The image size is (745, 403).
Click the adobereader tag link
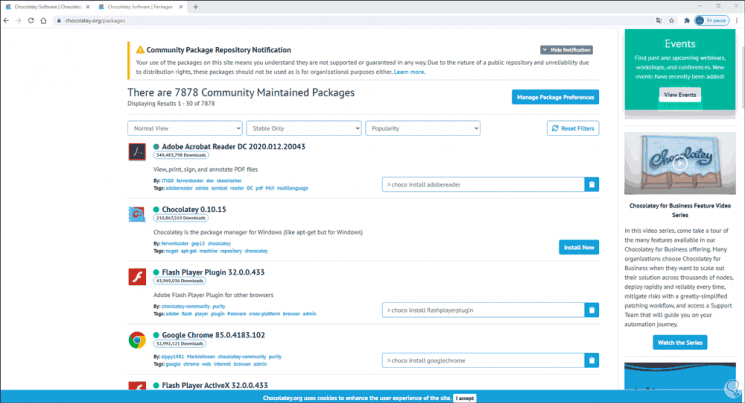[179, 188]
